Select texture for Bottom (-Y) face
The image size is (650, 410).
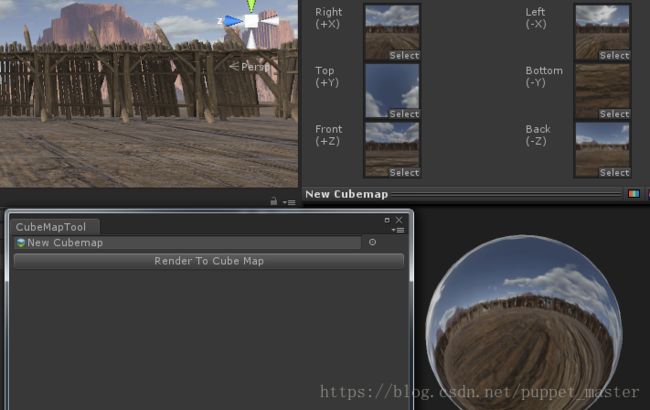coord(614,114)
